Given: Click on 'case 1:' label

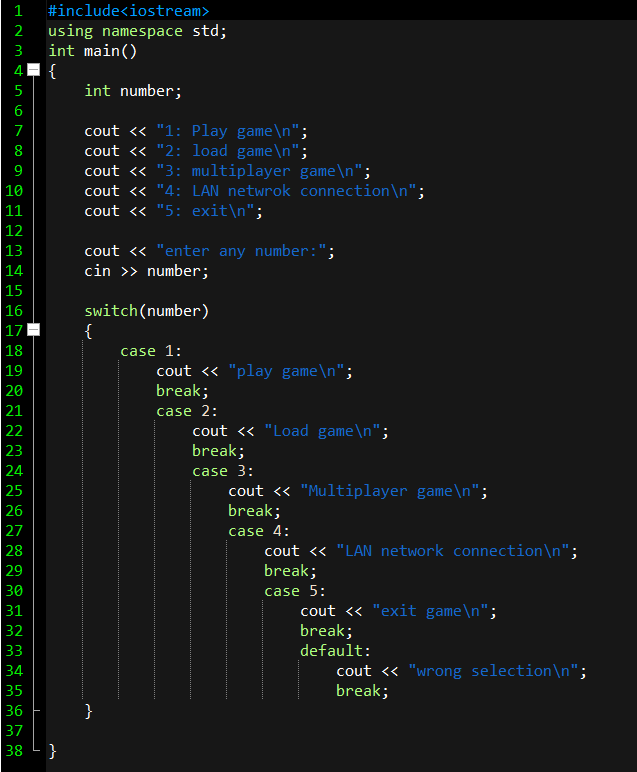Looking at the screenshot, I should coord(151,351).
